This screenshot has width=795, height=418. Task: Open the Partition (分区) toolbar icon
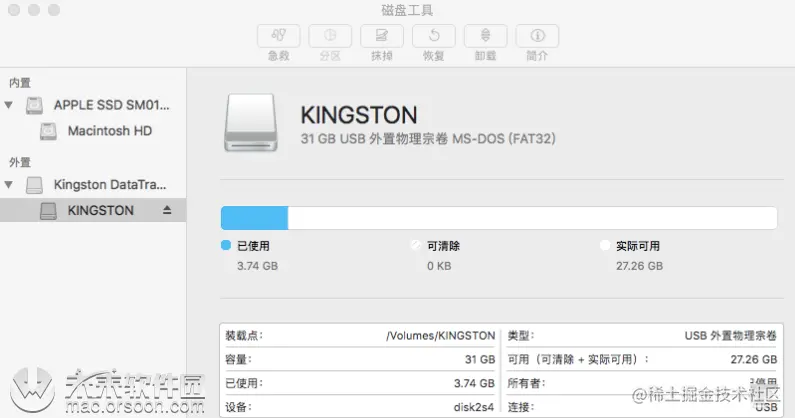point(330,36)
